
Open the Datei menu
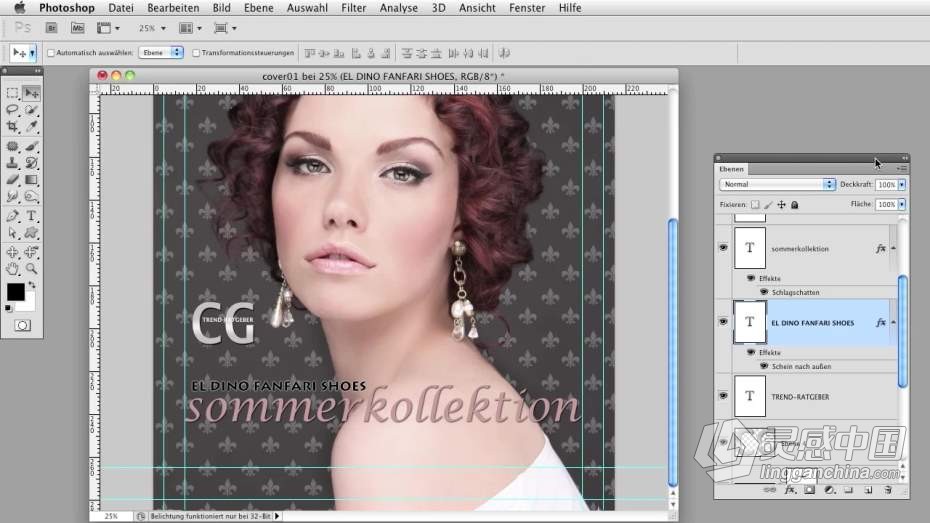tap(121, 8)
